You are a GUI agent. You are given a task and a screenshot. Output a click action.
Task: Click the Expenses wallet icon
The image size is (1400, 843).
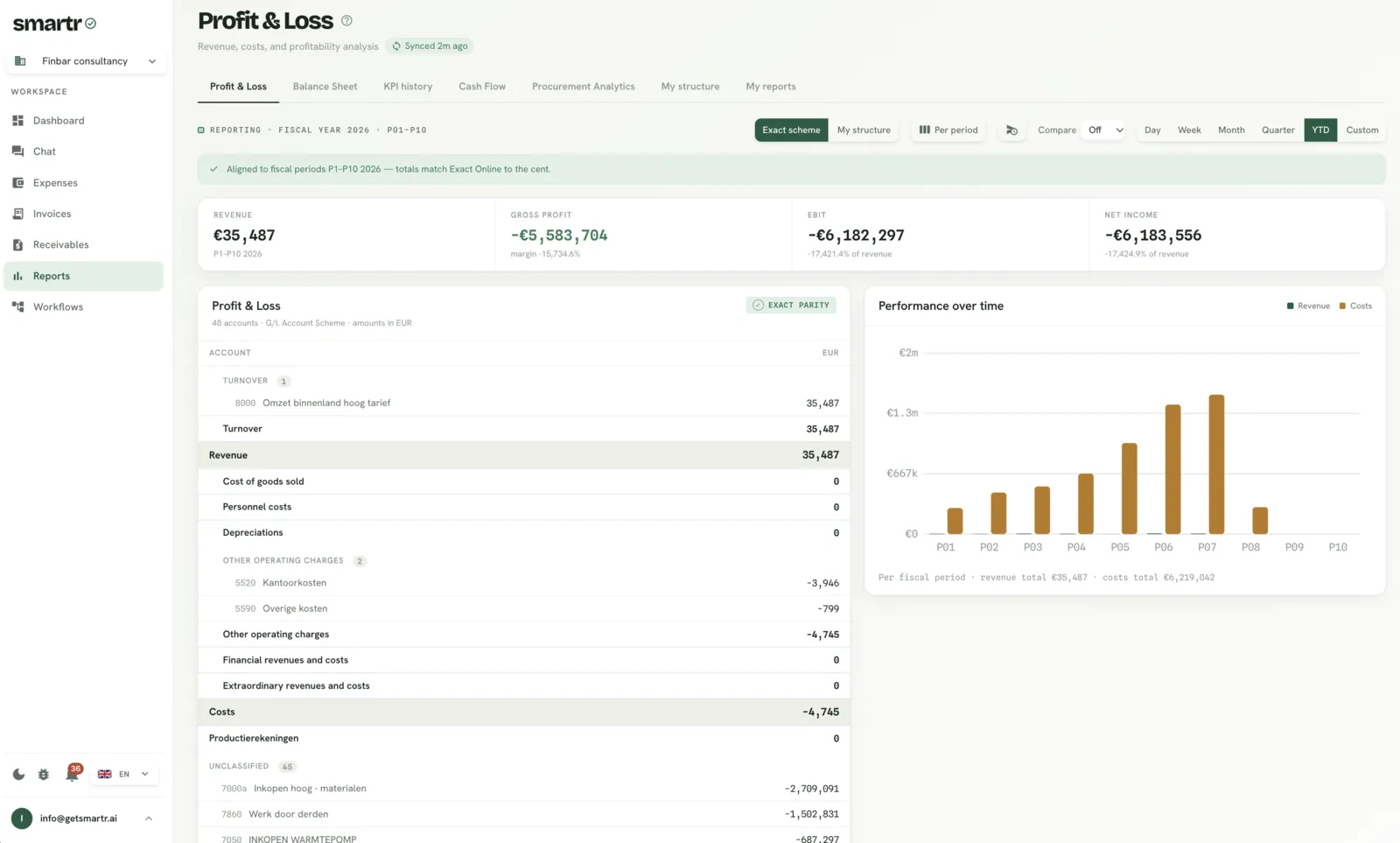pyautogui.click(x=17, y=183)
